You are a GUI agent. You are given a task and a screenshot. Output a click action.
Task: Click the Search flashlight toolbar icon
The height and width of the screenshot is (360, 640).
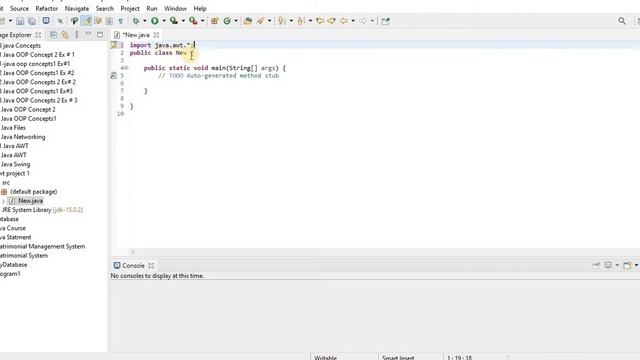[x=260, y=21]
